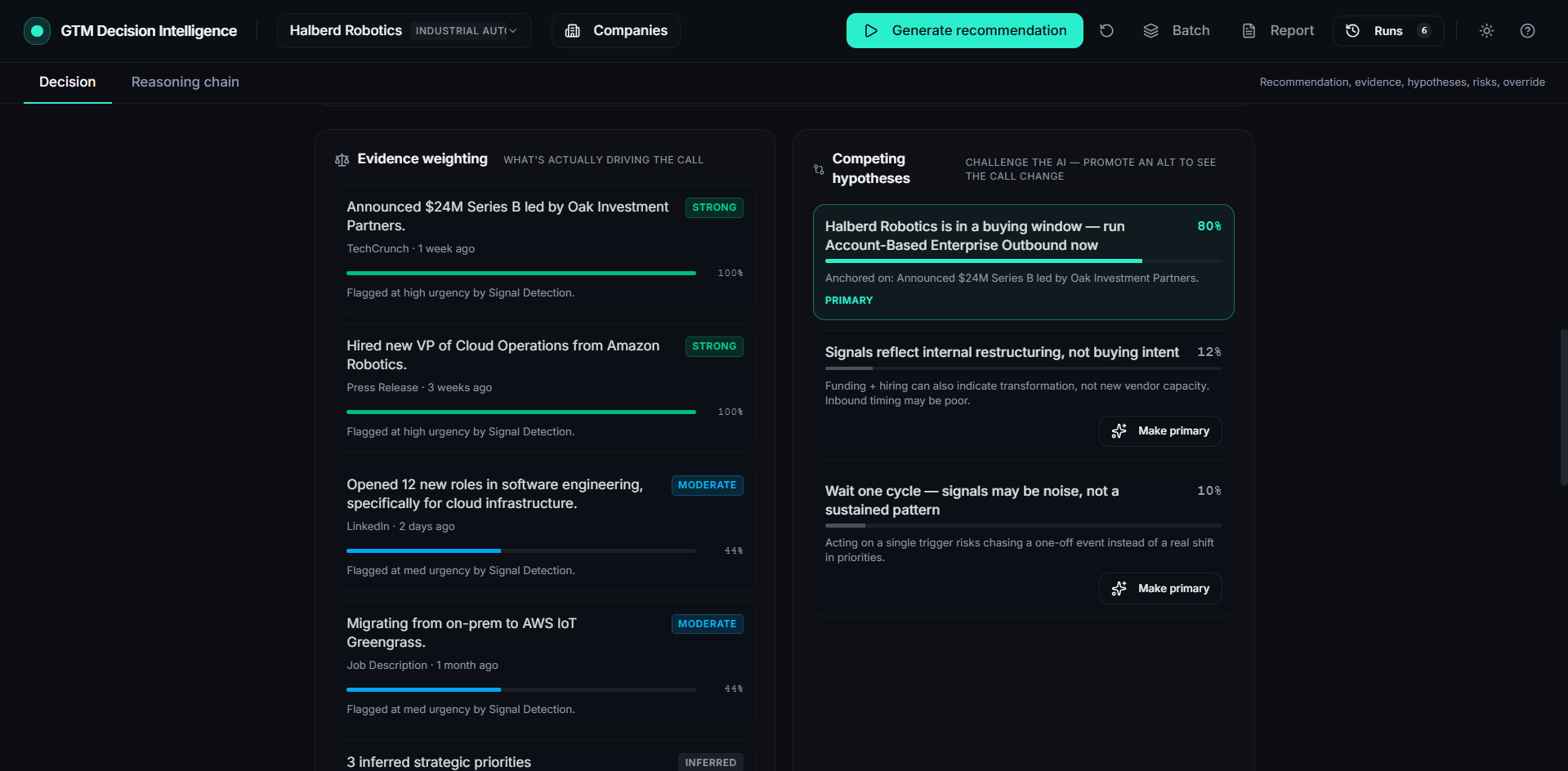
Task: Click the Hired new VP of Cloud Operations title
Action: click(x=503, y=355)
